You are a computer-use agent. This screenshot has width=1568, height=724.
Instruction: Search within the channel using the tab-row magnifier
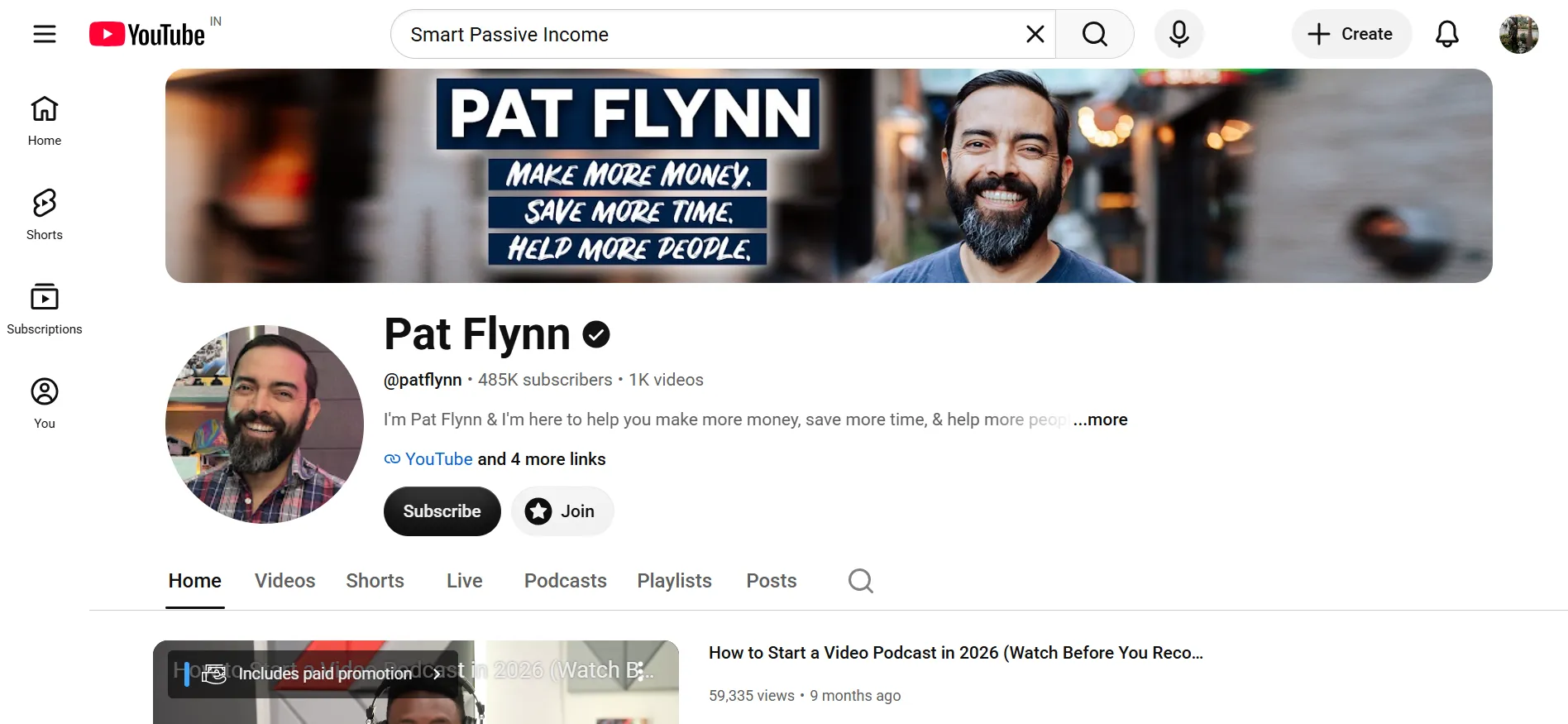tap(860, 581)
